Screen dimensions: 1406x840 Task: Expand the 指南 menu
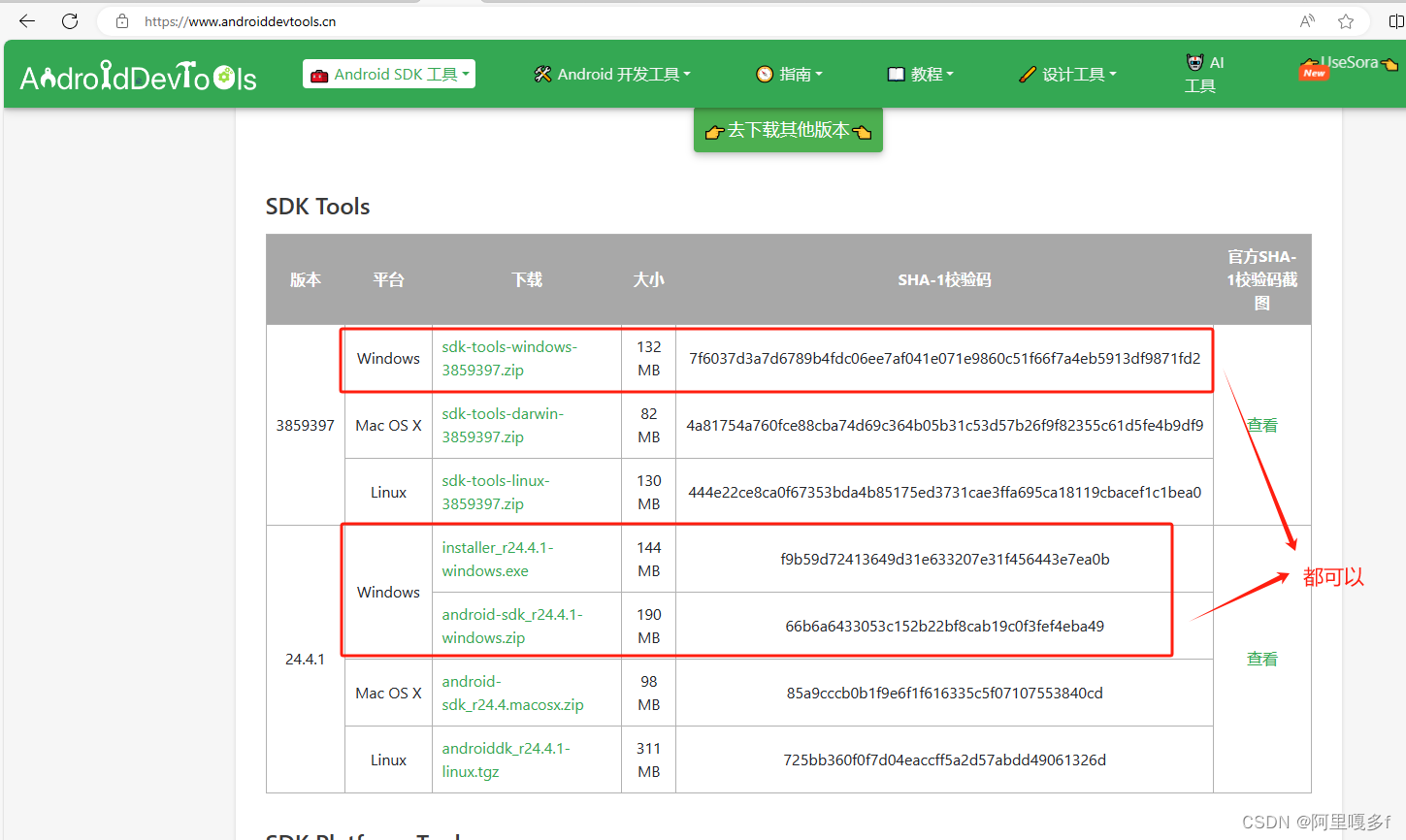789,74
